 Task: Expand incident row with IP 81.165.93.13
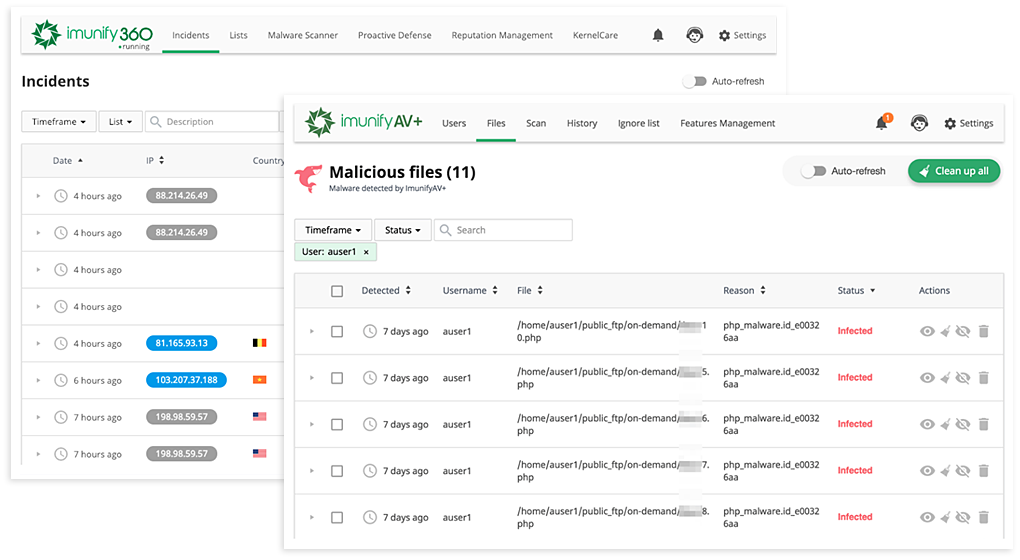pyautogui.click(x=38, y=343)
